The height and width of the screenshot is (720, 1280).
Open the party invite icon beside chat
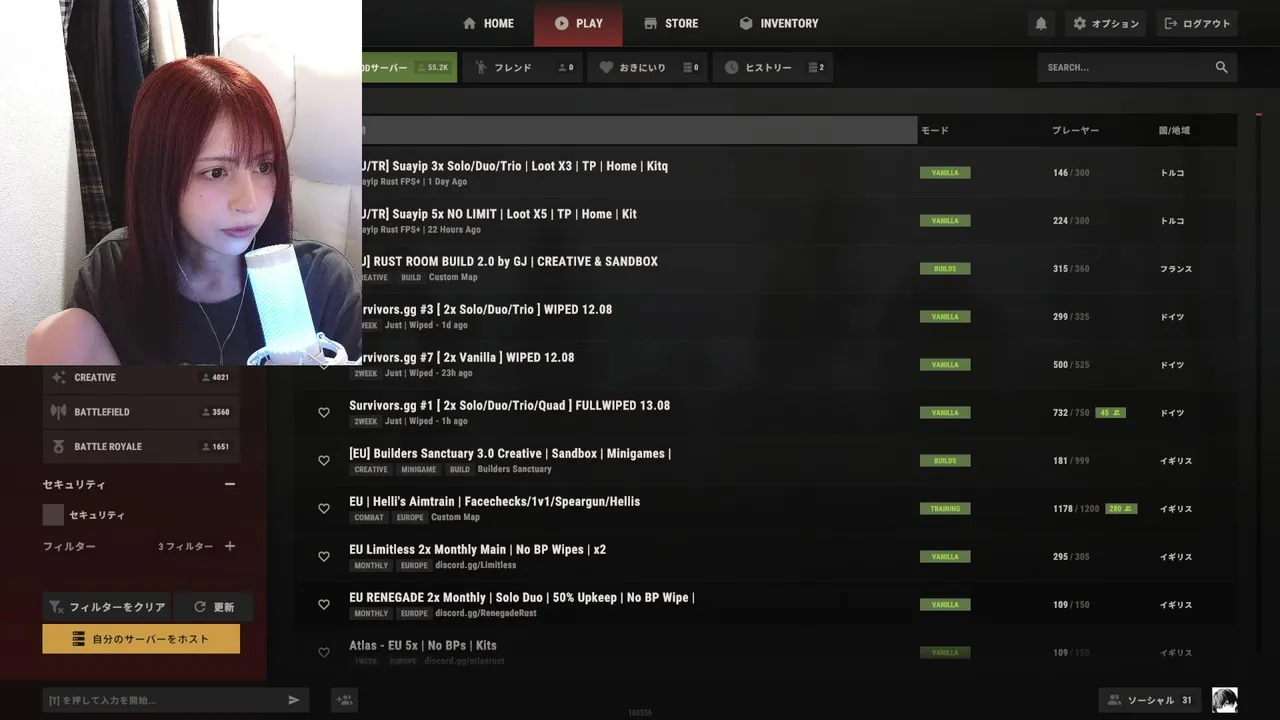pyautogui.click(x=345, y=700)
